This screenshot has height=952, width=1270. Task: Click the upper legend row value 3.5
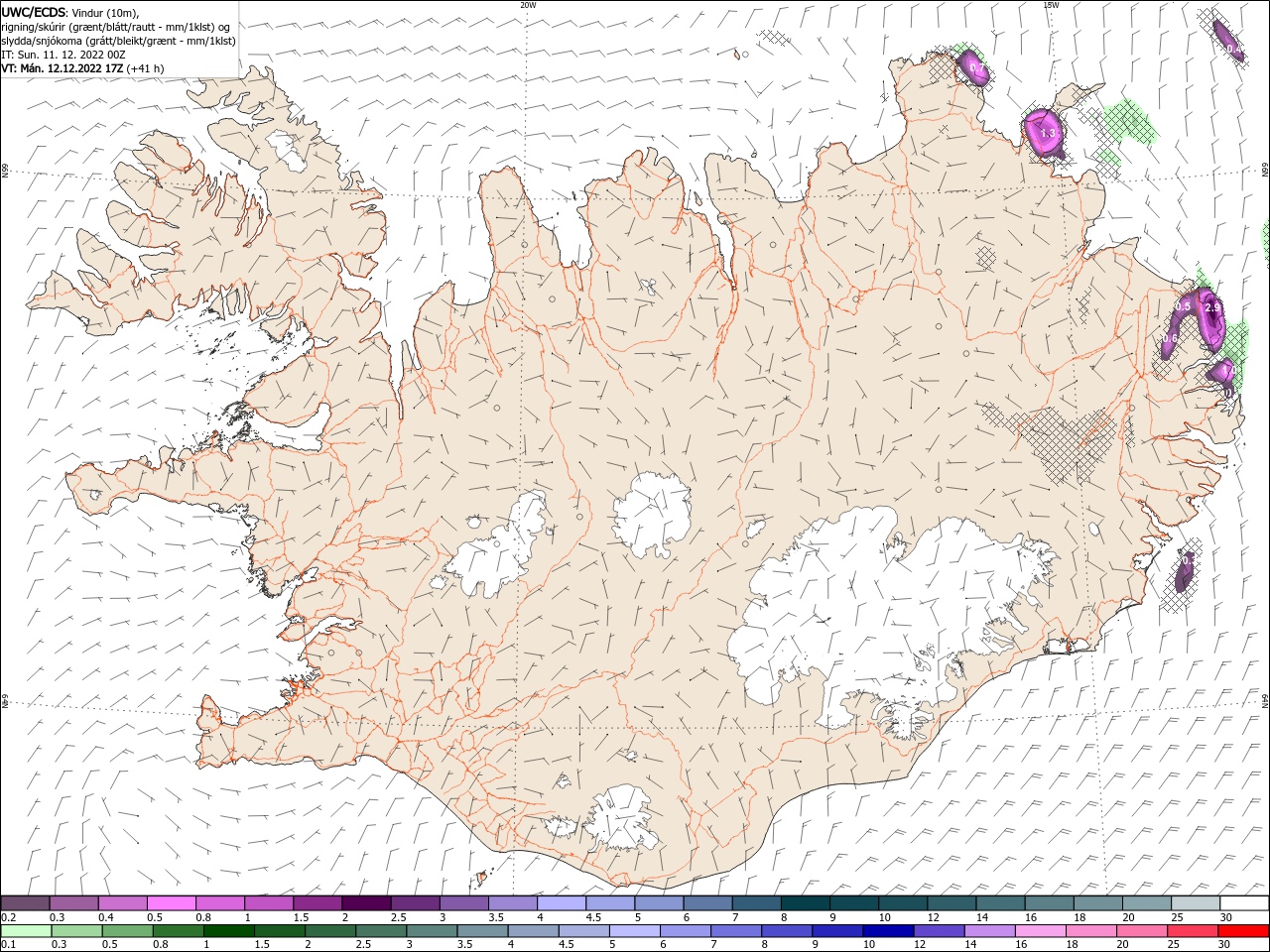(x=495, y=917)
